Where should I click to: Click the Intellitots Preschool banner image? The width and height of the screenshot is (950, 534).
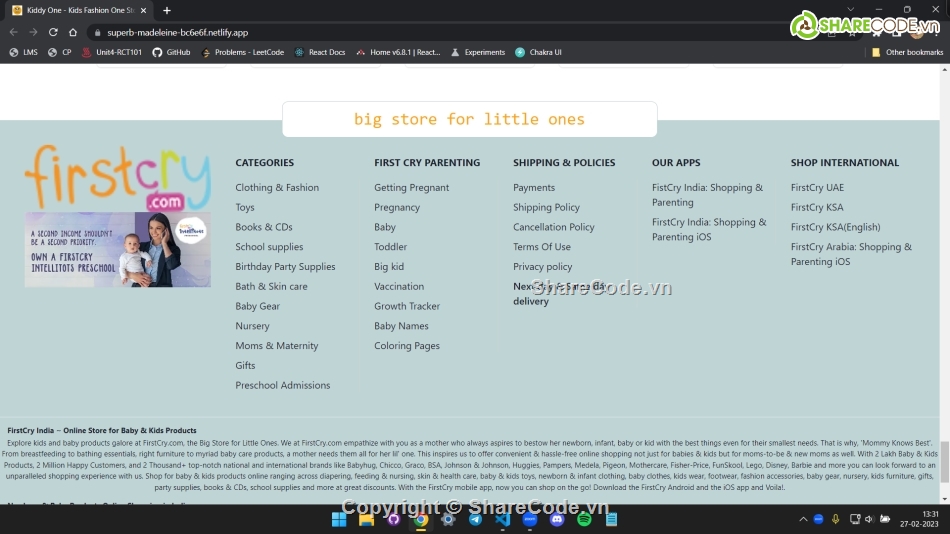(x=117, y=249)
